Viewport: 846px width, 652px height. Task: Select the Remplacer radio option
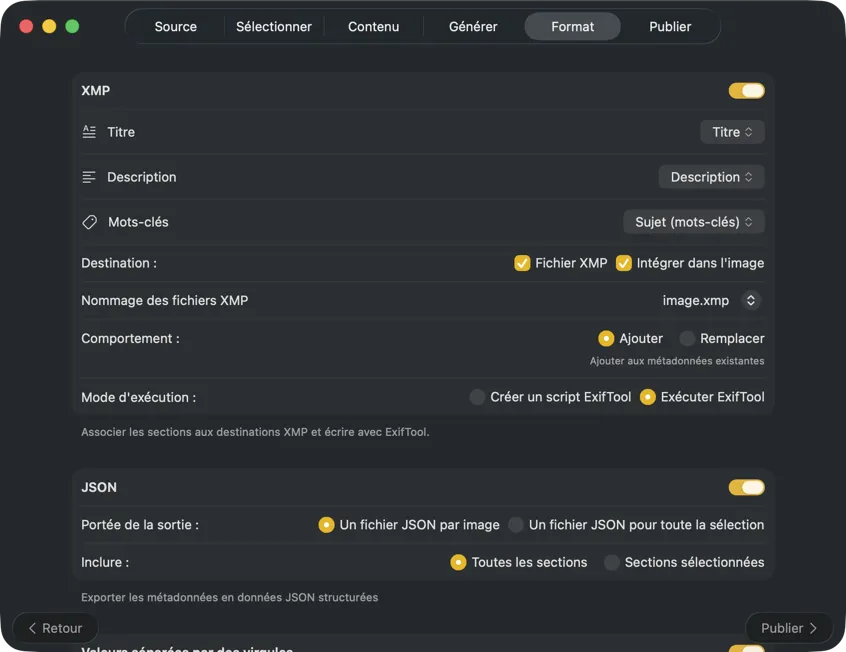coord(687,338)
